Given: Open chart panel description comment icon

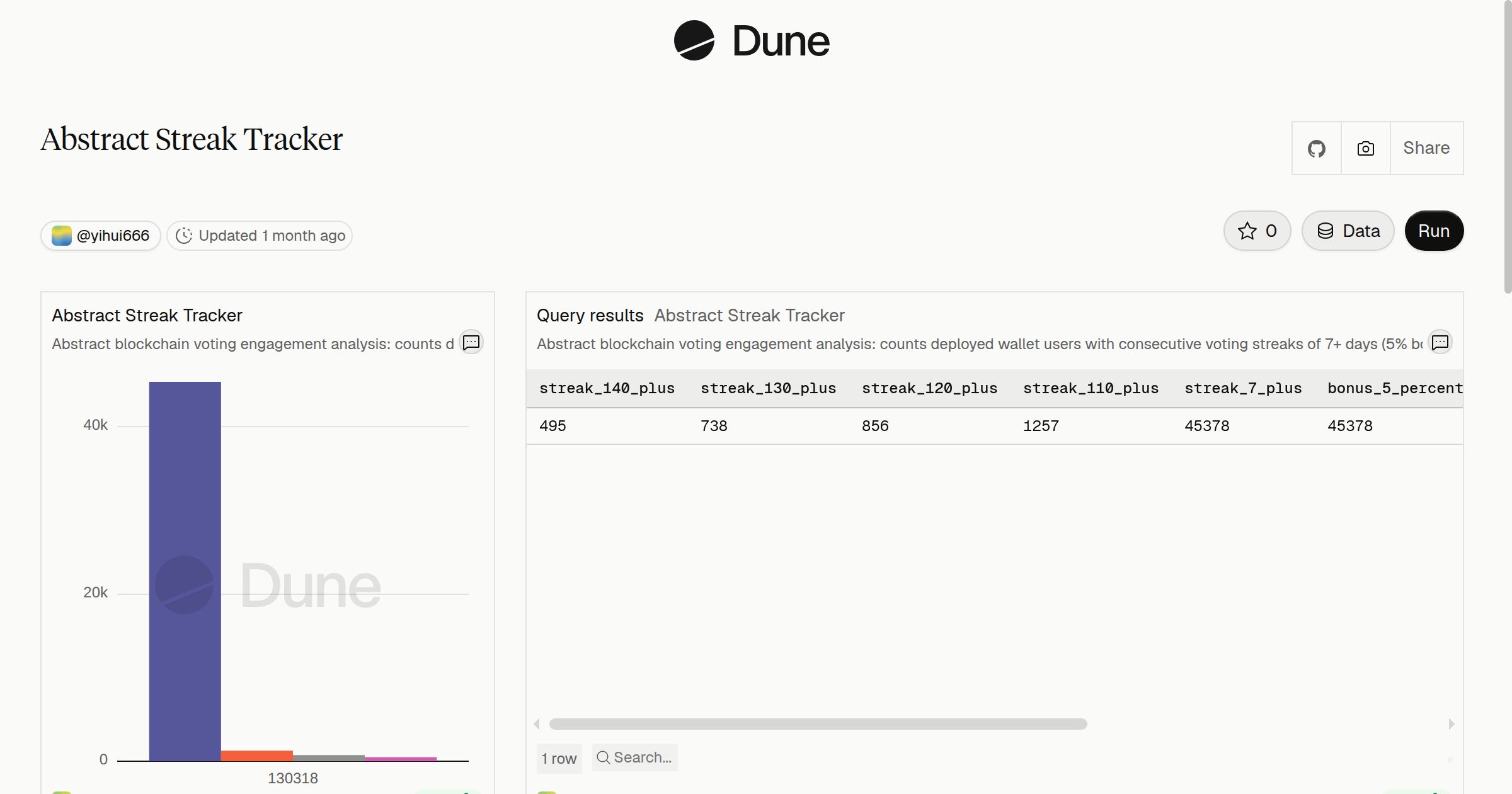Looking at the screenshot, I should (471, 342).
